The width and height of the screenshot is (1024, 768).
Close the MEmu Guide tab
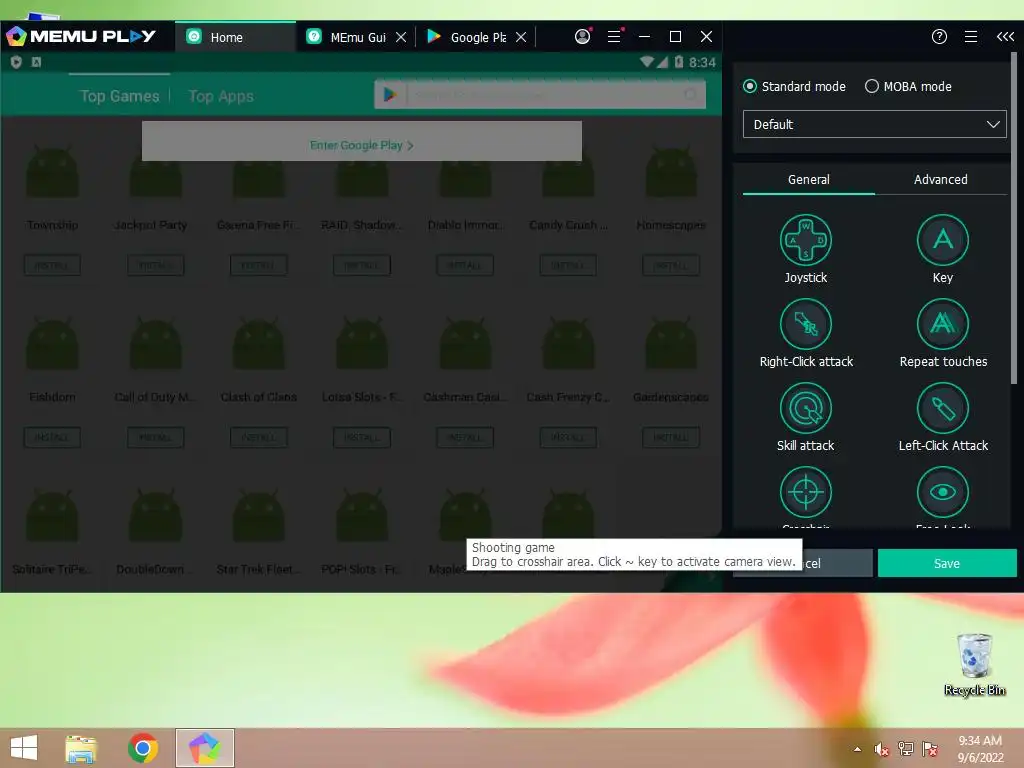(x=401, y=37)
